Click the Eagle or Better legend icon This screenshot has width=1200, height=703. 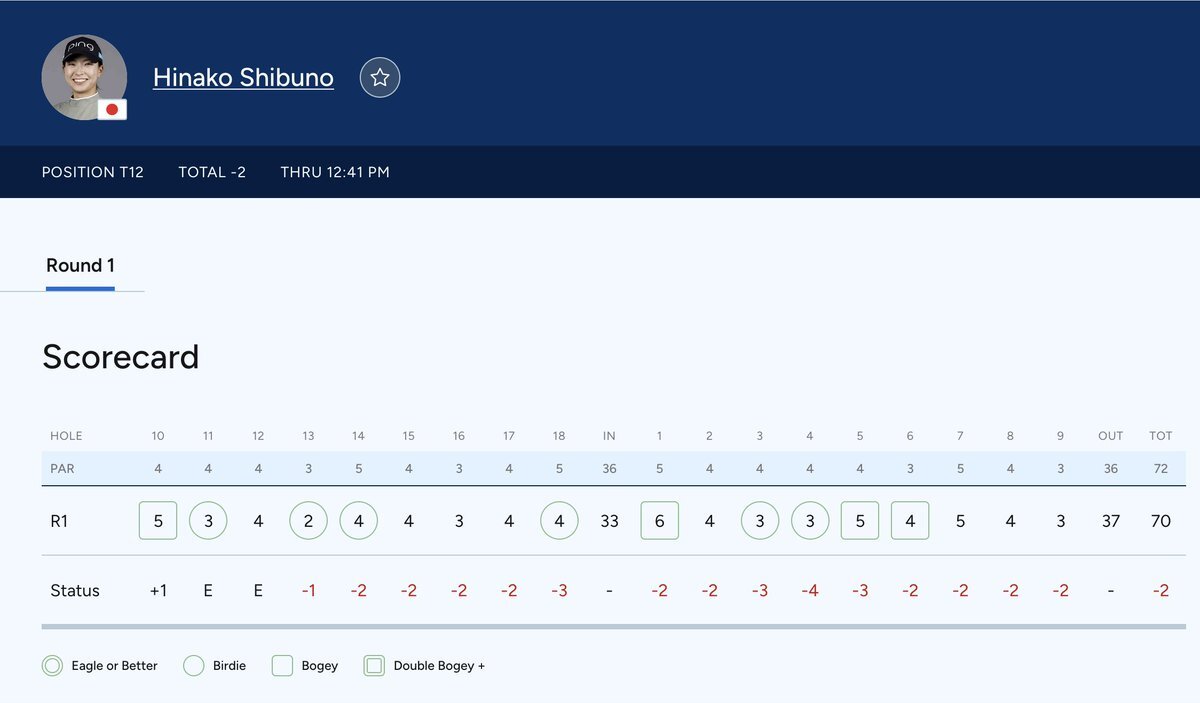pyautogui.click(x=53, y=665)
